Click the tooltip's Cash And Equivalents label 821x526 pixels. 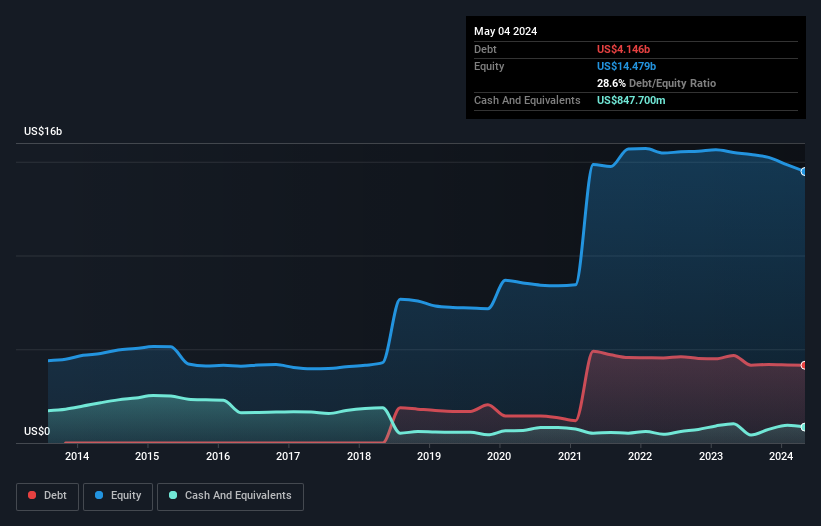[x=527, y=100]
